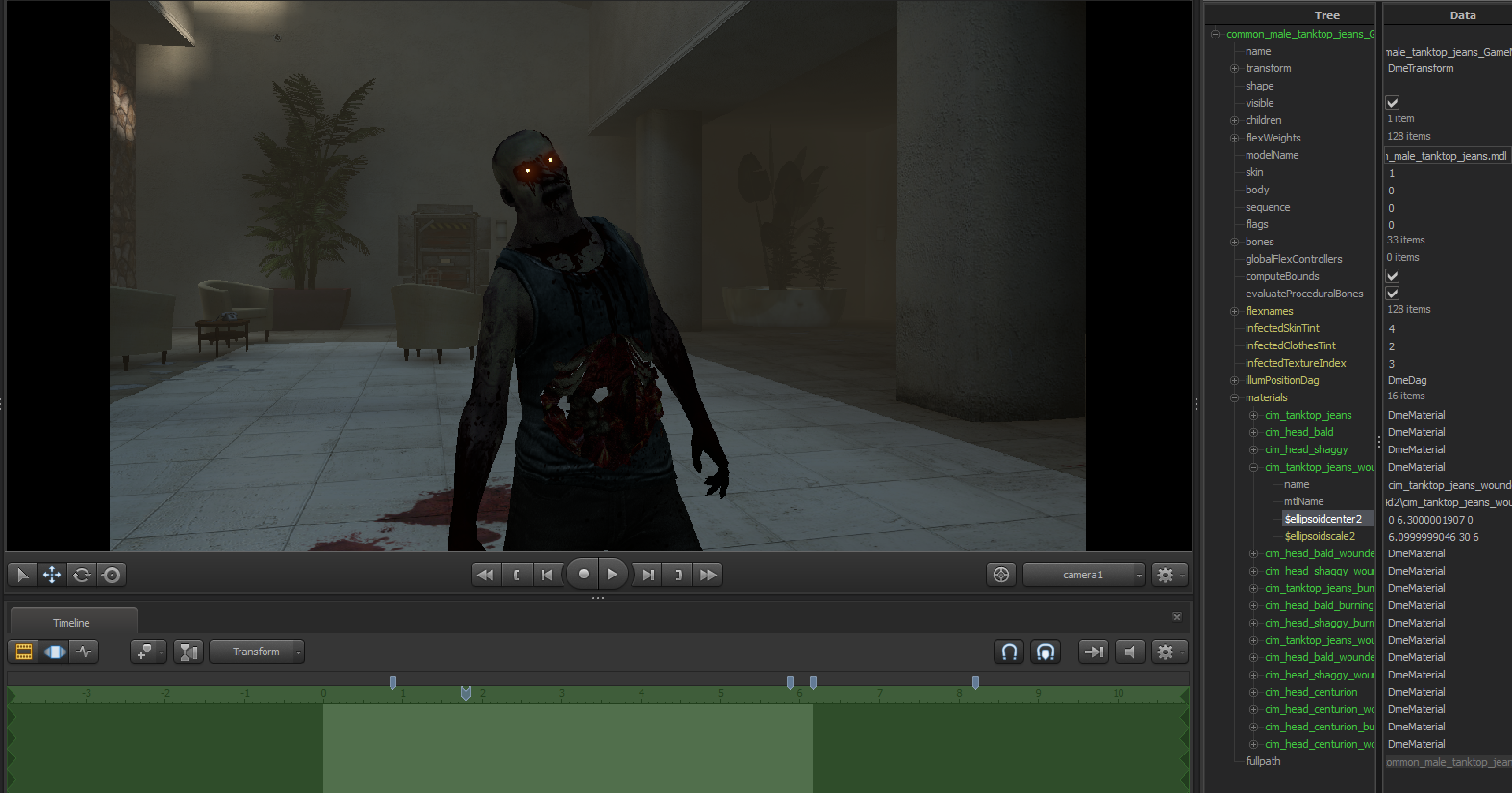Toggle the evaluateProceduralBones checkbox

tap(1392, 294)
